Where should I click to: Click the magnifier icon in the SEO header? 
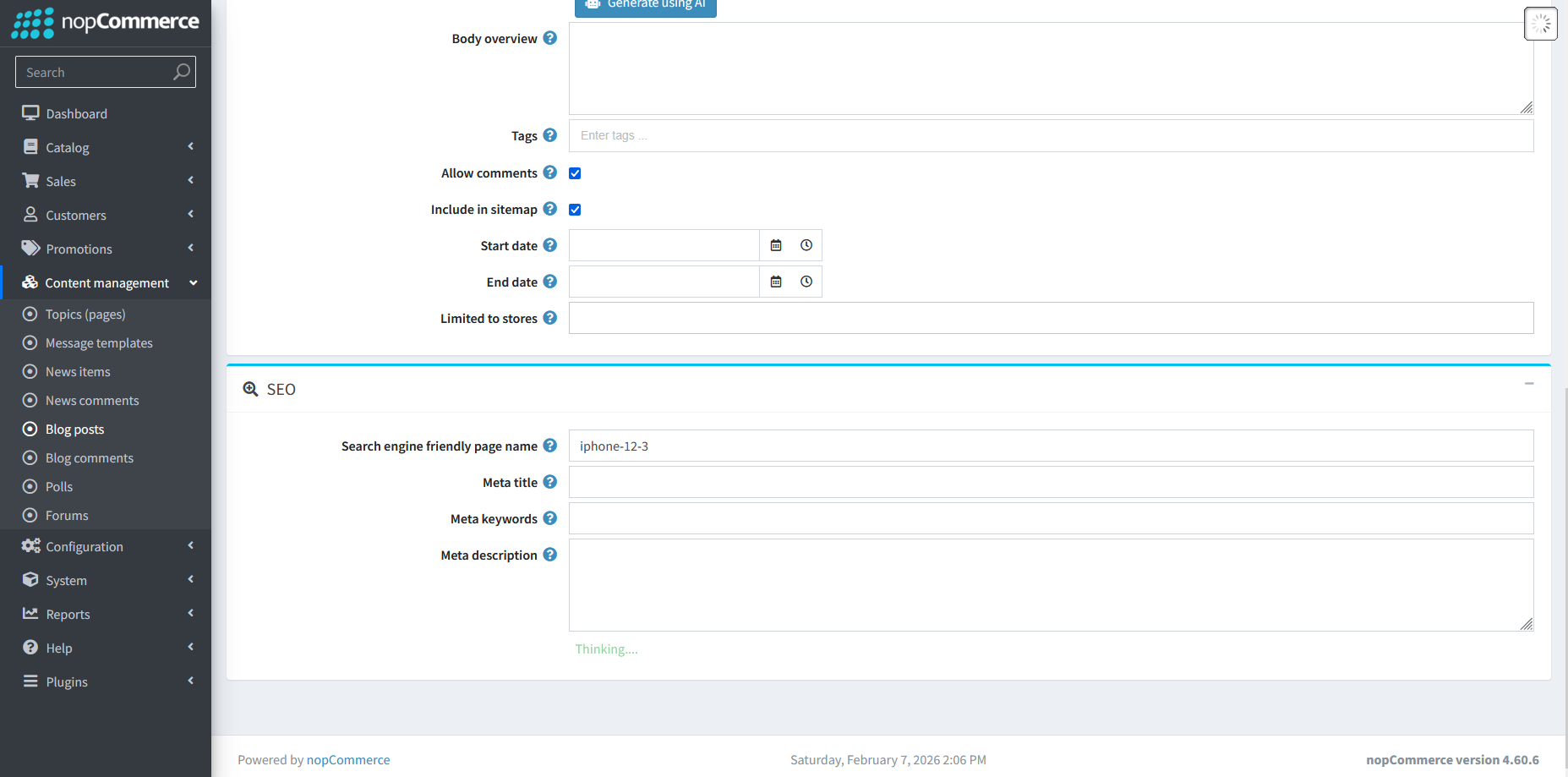coord(250,388)
